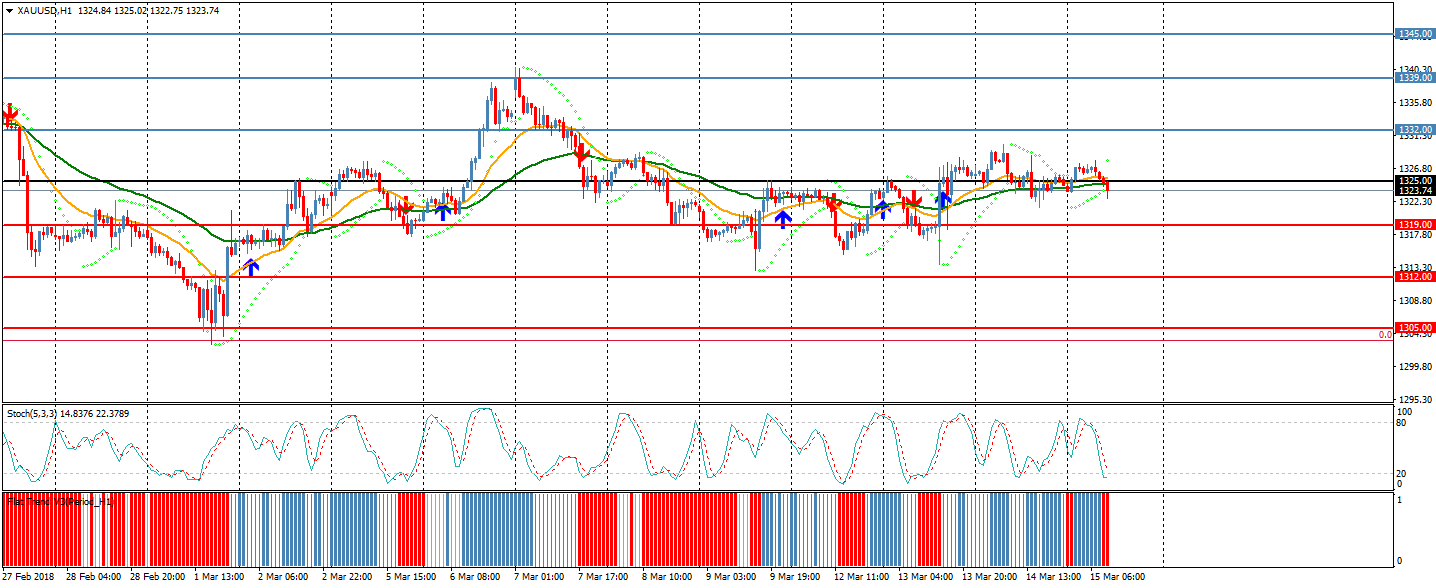This screenshot has height=588, width=1436.
Task: Click the XAUUSD,H1 symbol title text
Action: pyautogui.click(x=45, y=10)
